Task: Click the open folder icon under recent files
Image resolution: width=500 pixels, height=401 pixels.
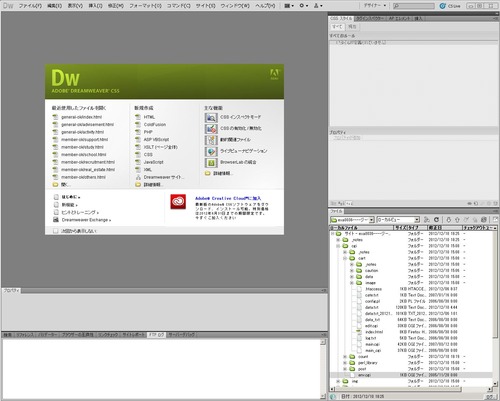Action: coord(55,185)
